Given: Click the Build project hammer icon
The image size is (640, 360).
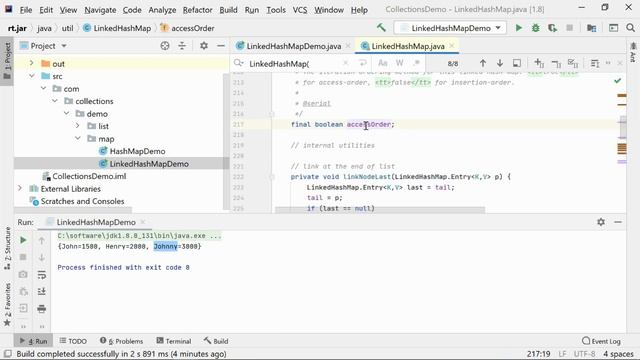Looking at the screenshot, I should click(x=381, y=28).
